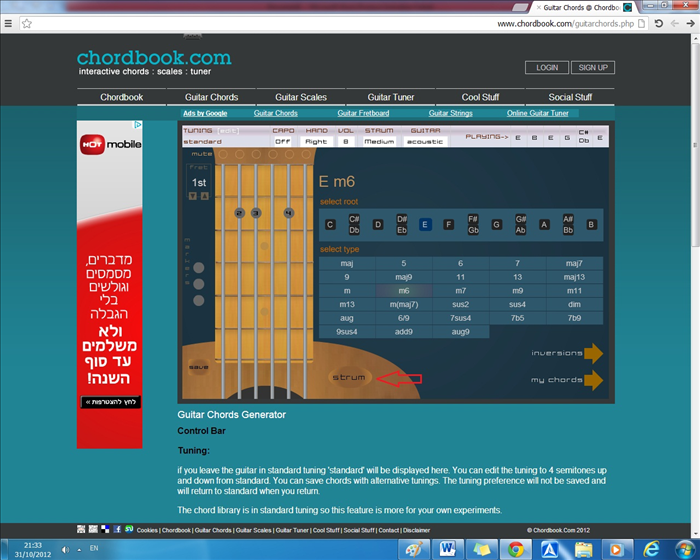
Task: Open the Guitar Fretboard ad link
Action: [x=363, y=113]
